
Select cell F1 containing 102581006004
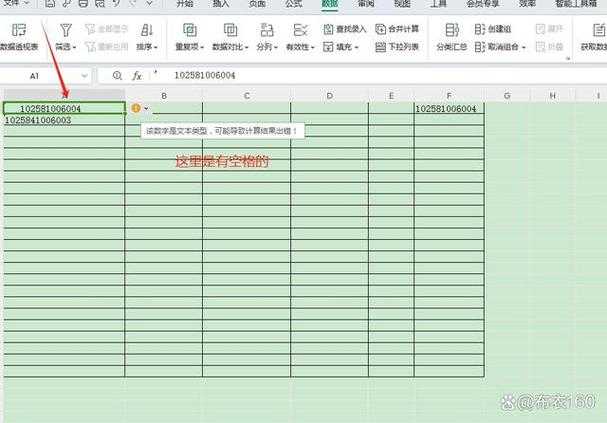click(x=446, y=108)
